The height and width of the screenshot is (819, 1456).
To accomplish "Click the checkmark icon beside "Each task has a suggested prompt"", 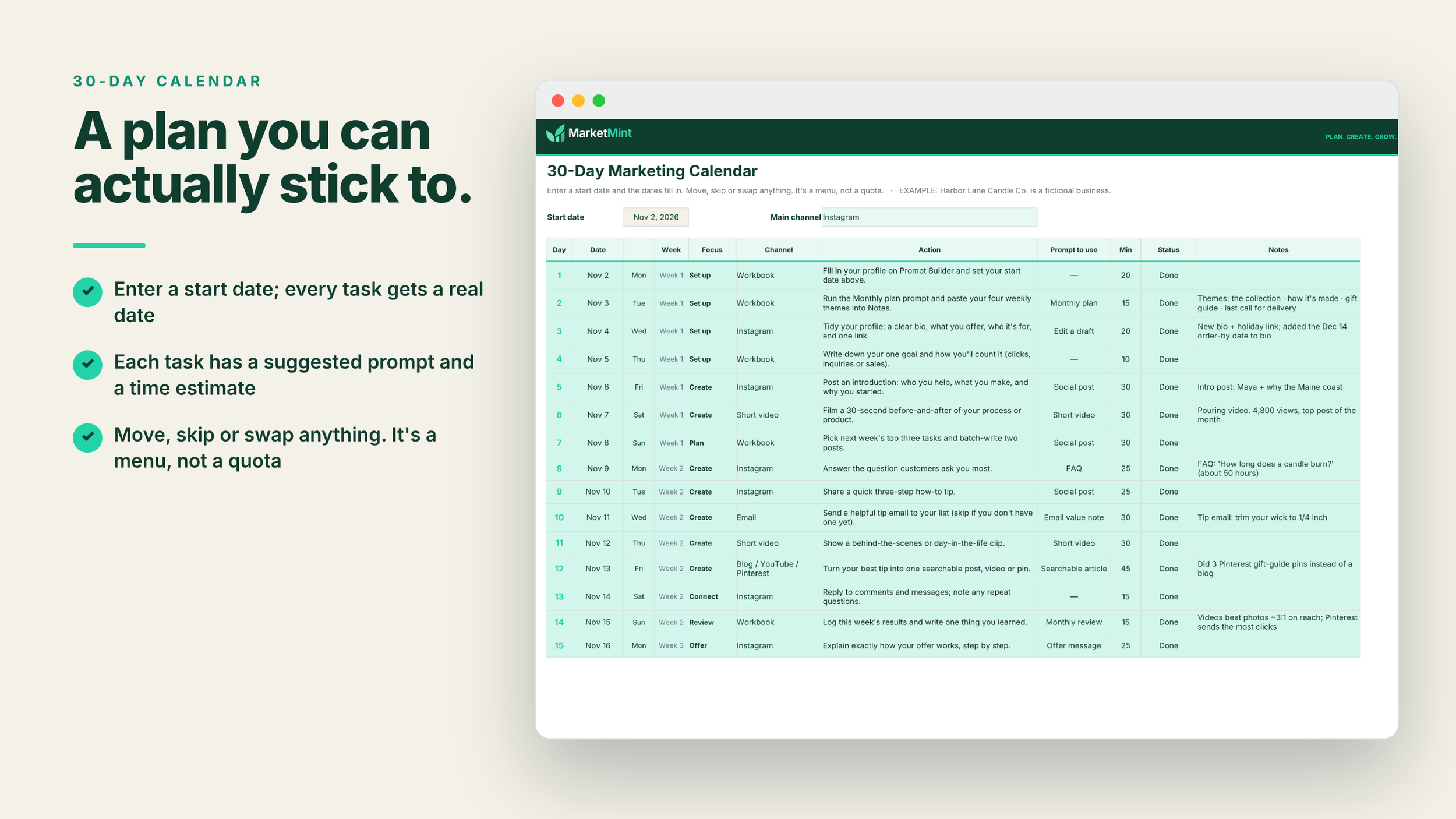I will coord(88,365).
